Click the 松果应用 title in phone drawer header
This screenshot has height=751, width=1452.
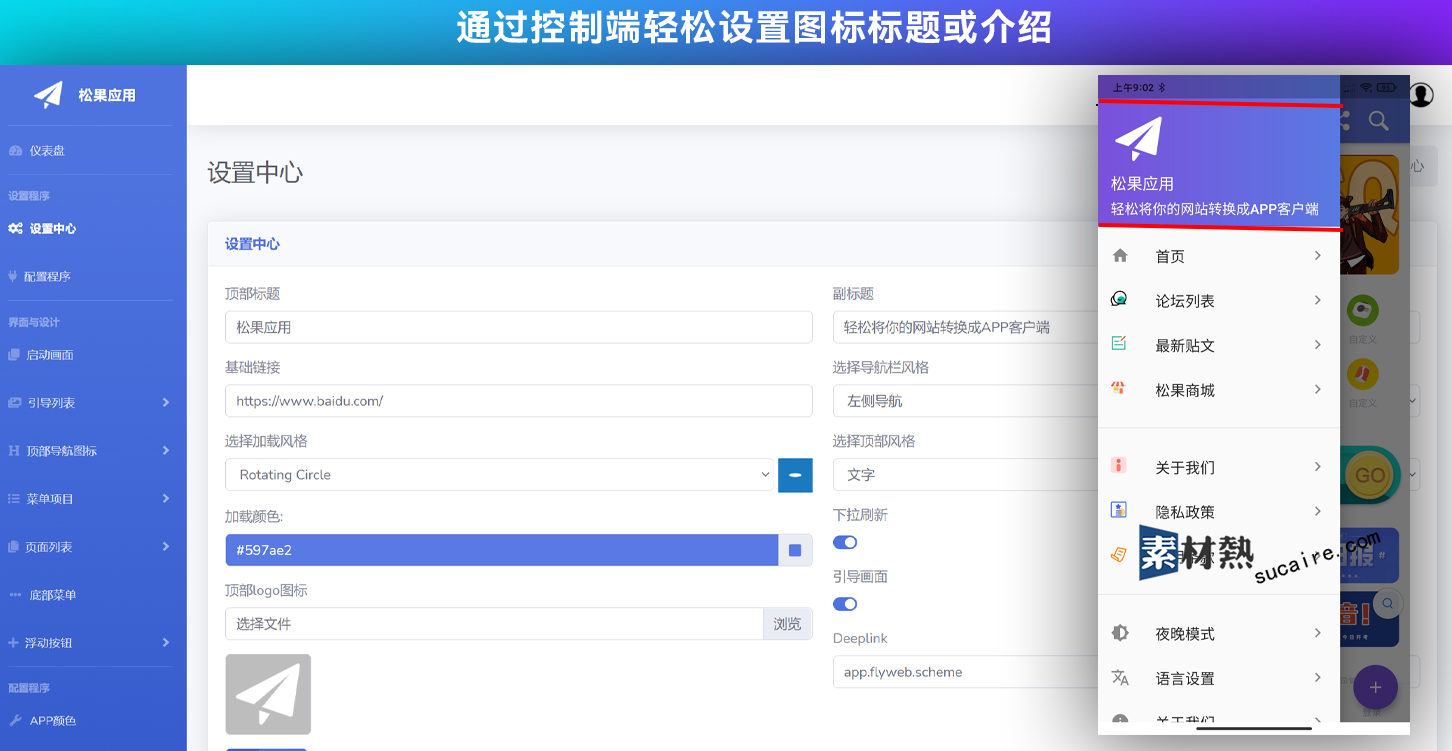1142,184
